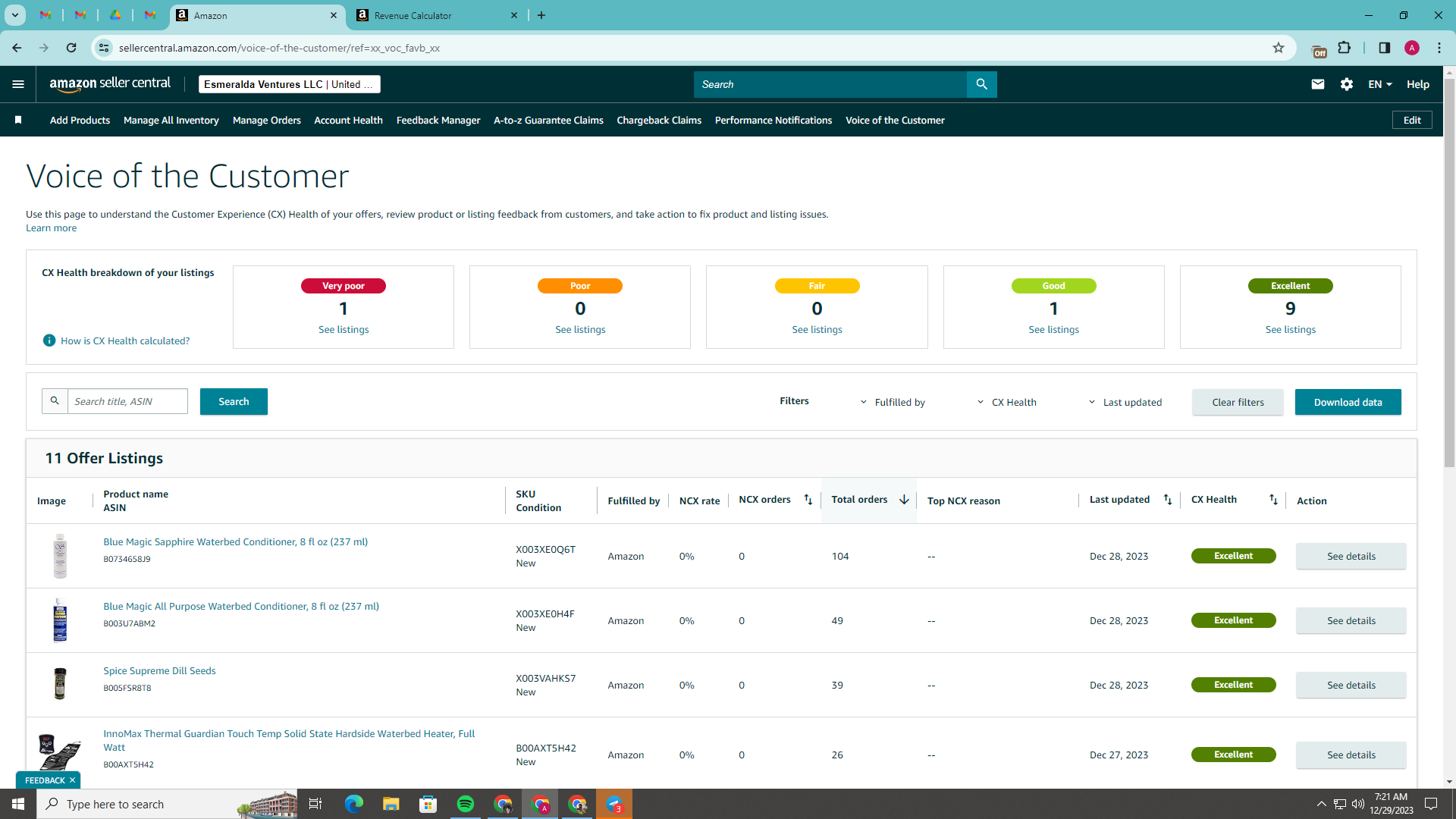Viewport: 1456px width, 819px height.
Task: Open Task View in the taskbar
Action: click(315, 804)
